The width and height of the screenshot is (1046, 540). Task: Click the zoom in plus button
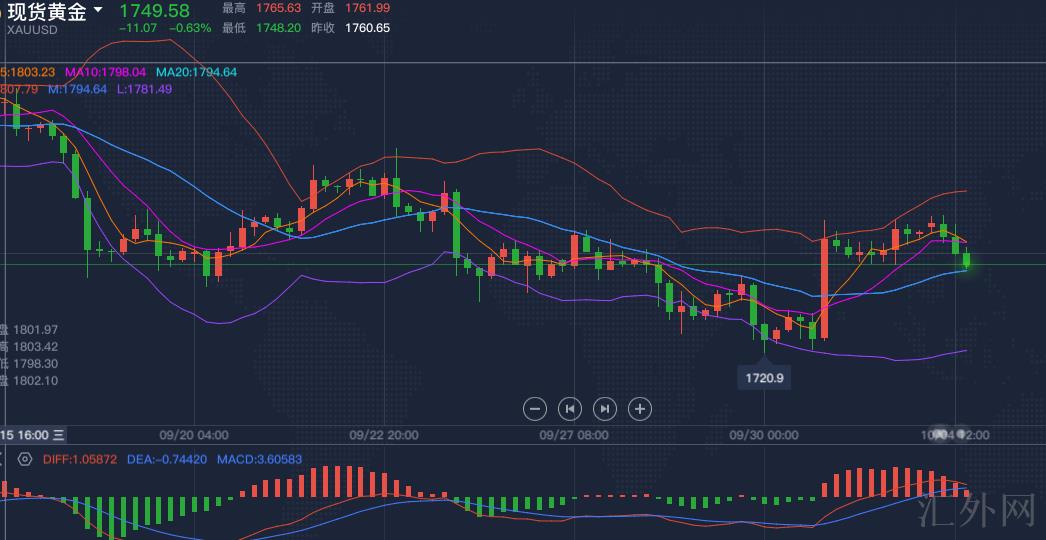click(640, 408)
